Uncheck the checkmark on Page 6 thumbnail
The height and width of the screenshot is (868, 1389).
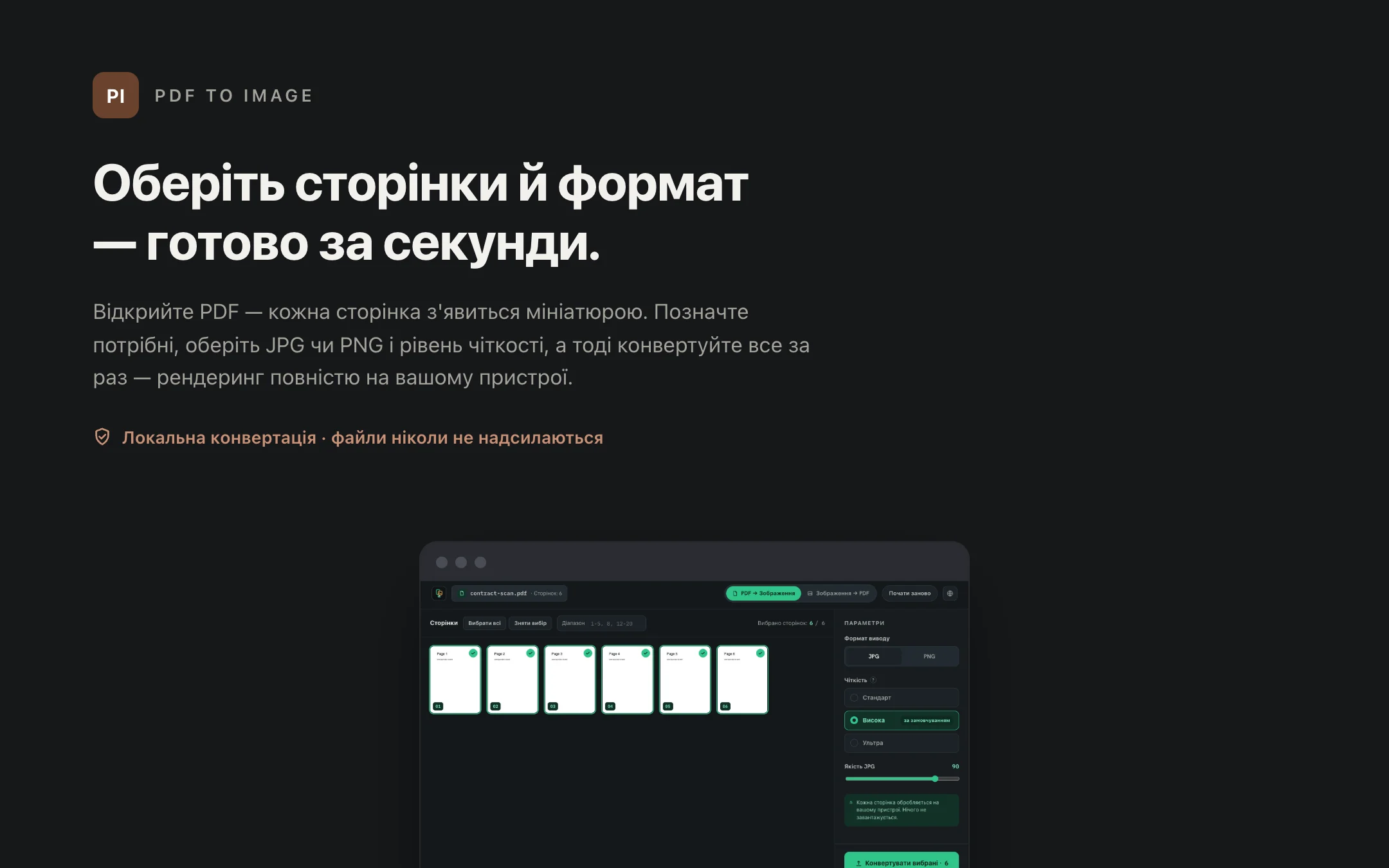click(761, 653)
